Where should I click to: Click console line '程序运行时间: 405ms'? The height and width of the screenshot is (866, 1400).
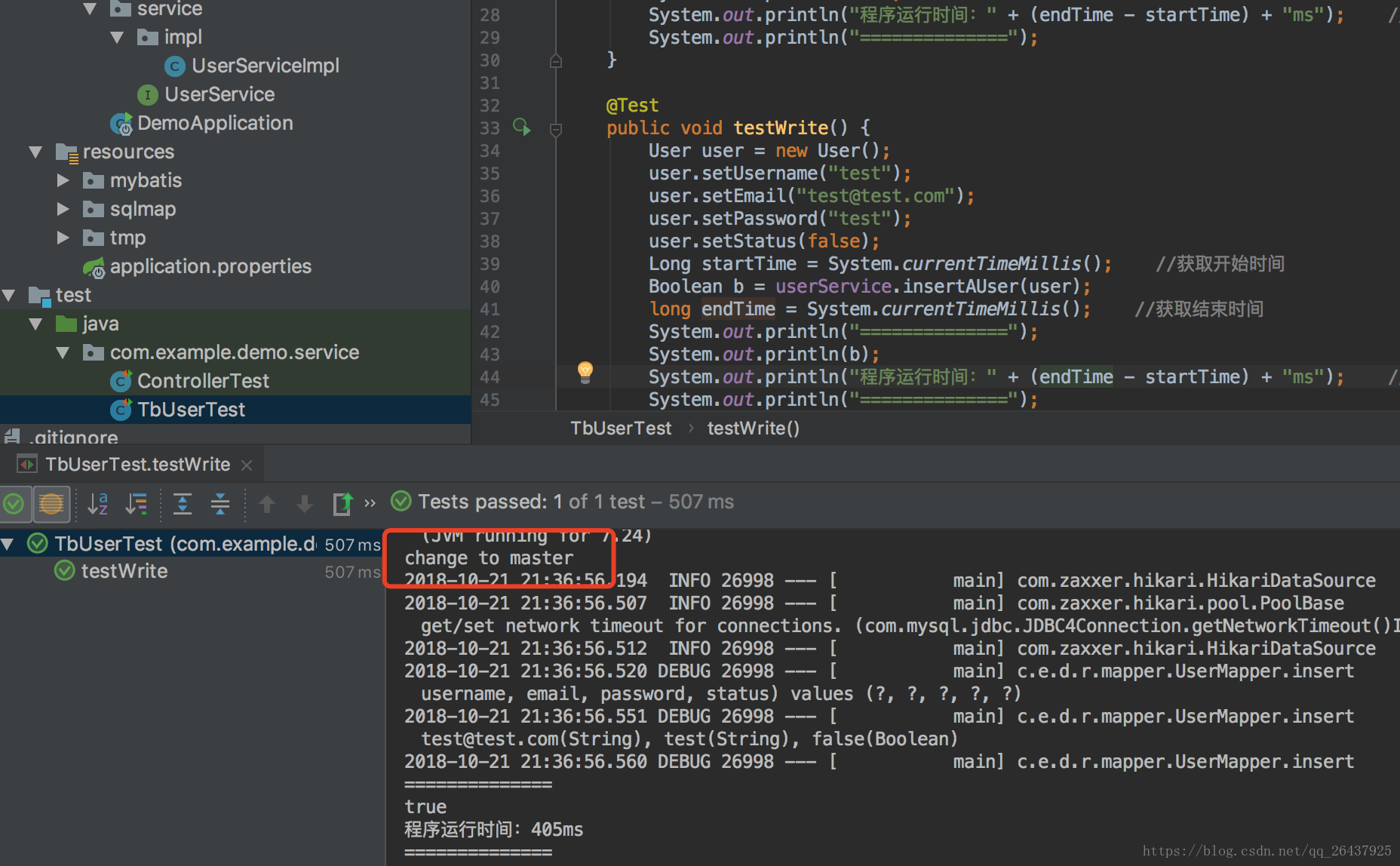pos(494,830)
